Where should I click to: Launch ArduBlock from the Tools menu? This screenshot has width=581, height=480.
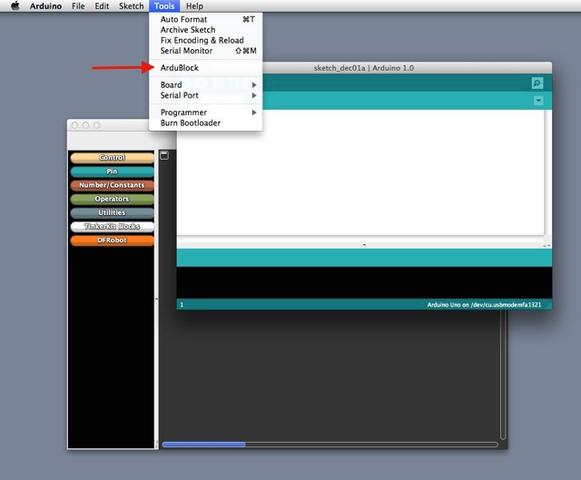point(206,68)
